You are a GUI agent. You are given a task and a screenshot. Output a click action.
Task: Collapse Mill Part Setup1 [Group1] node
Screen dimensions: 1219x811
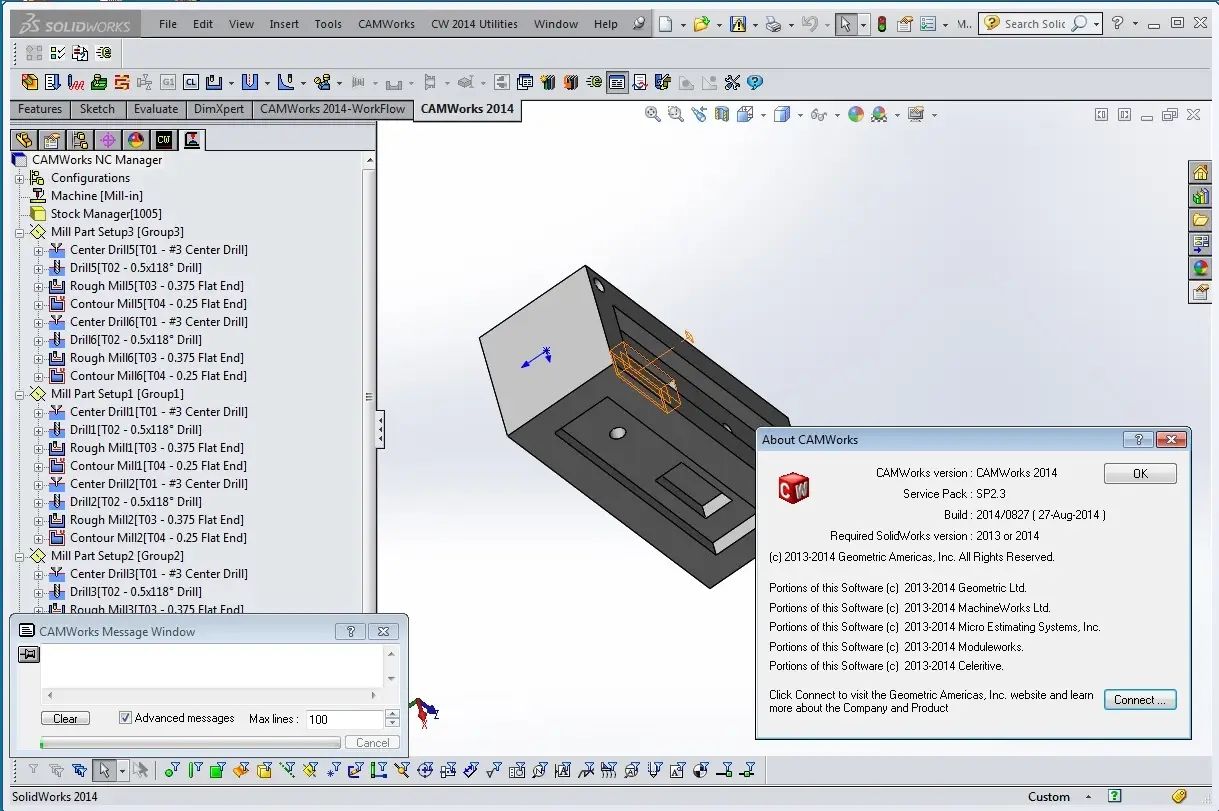19,394
